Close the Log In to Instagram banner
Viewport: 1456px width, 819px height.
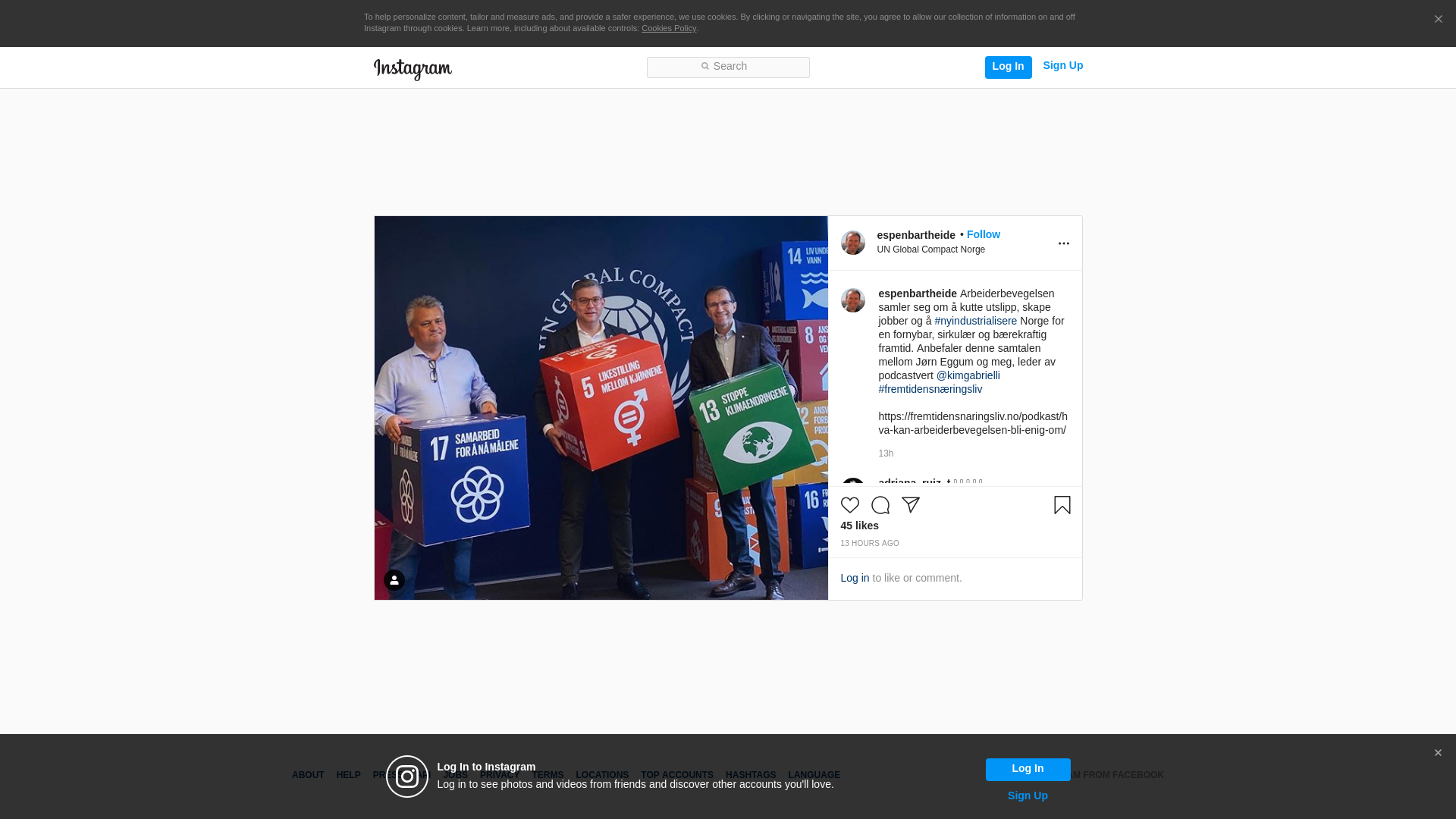[x=1438, y=753]
